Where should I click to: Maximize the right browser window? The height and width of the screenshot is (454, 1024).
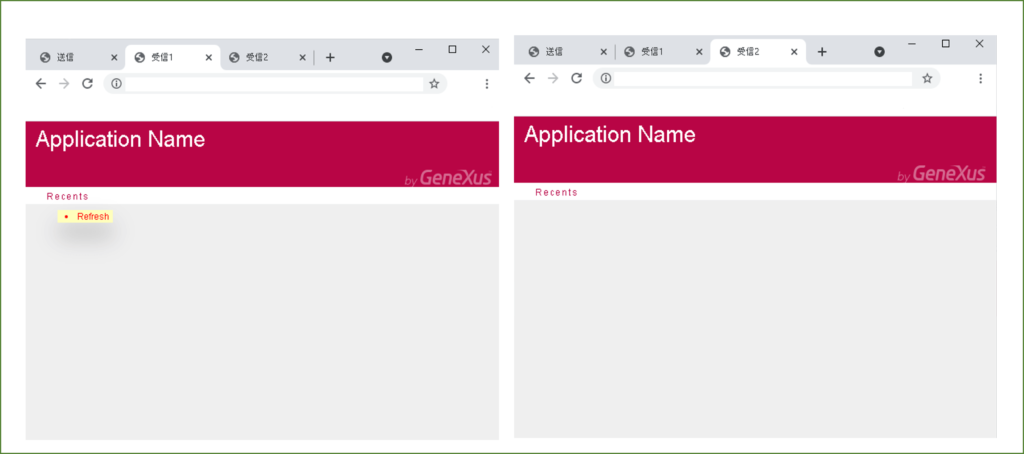click(x=946, y=44)
